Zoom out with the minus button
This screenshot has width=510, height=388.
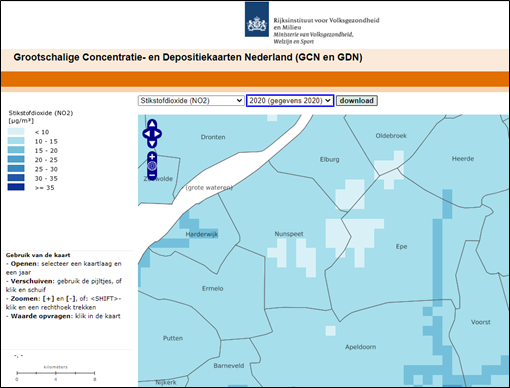click(x=152, y=175)
